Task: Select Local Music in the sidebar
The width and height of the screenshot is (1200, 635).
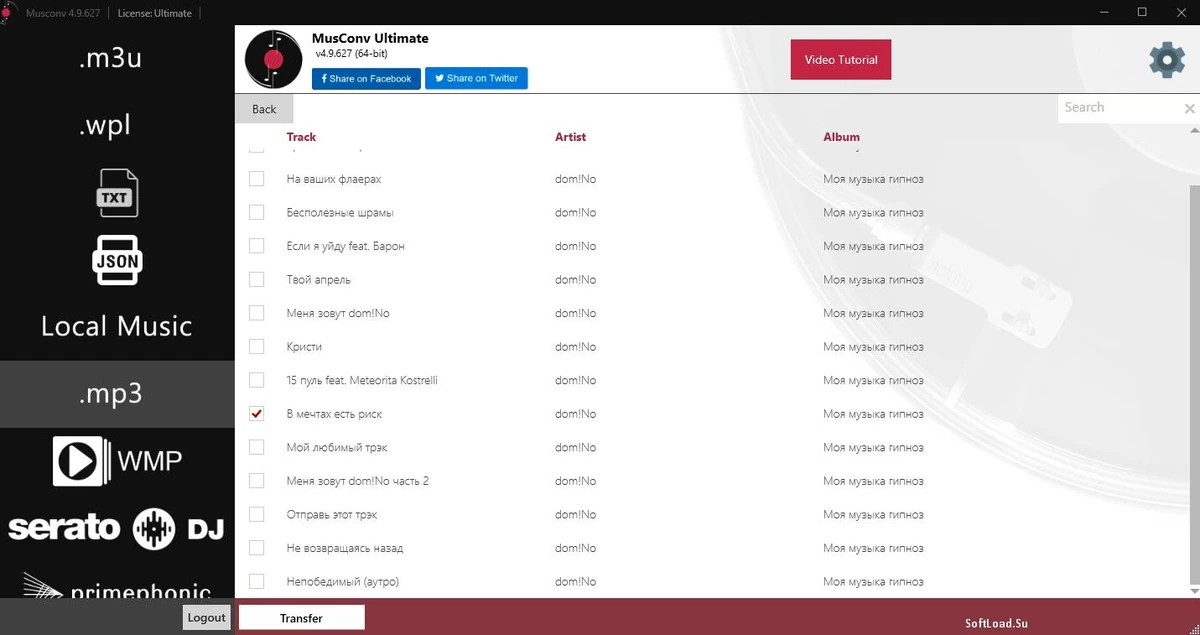Action: tap(117, 326)
